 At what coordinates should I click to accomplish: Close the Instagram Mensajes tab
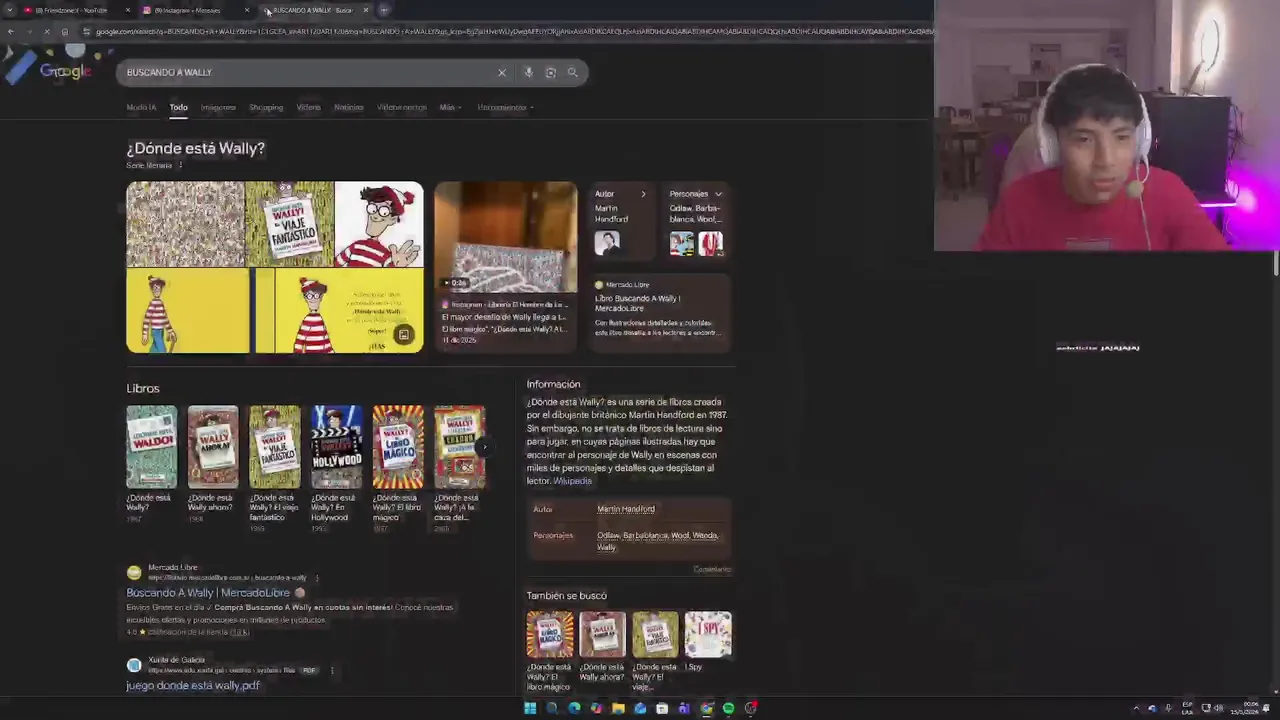[246, 10]
